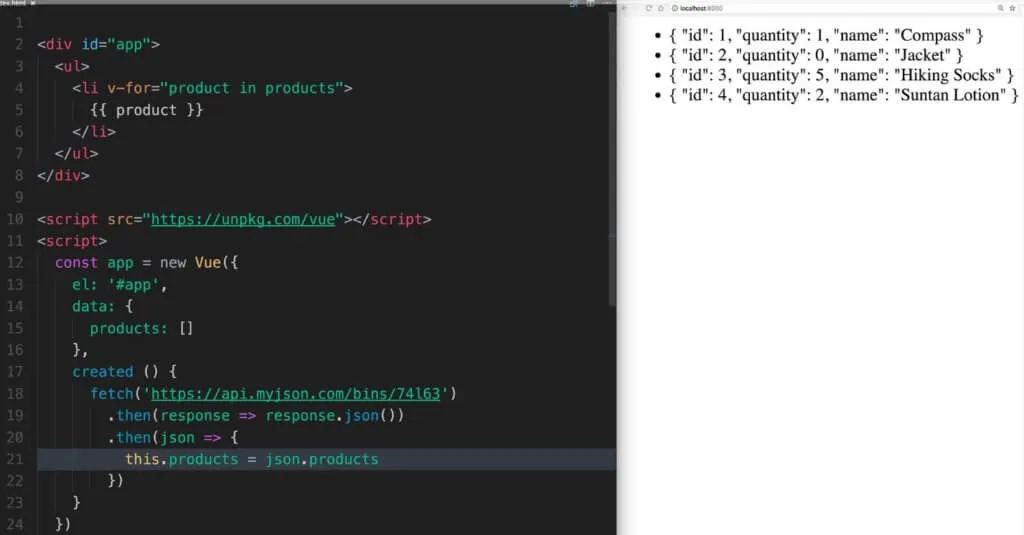Click the standalone <script> tag on line 11

tap(72, 240)
